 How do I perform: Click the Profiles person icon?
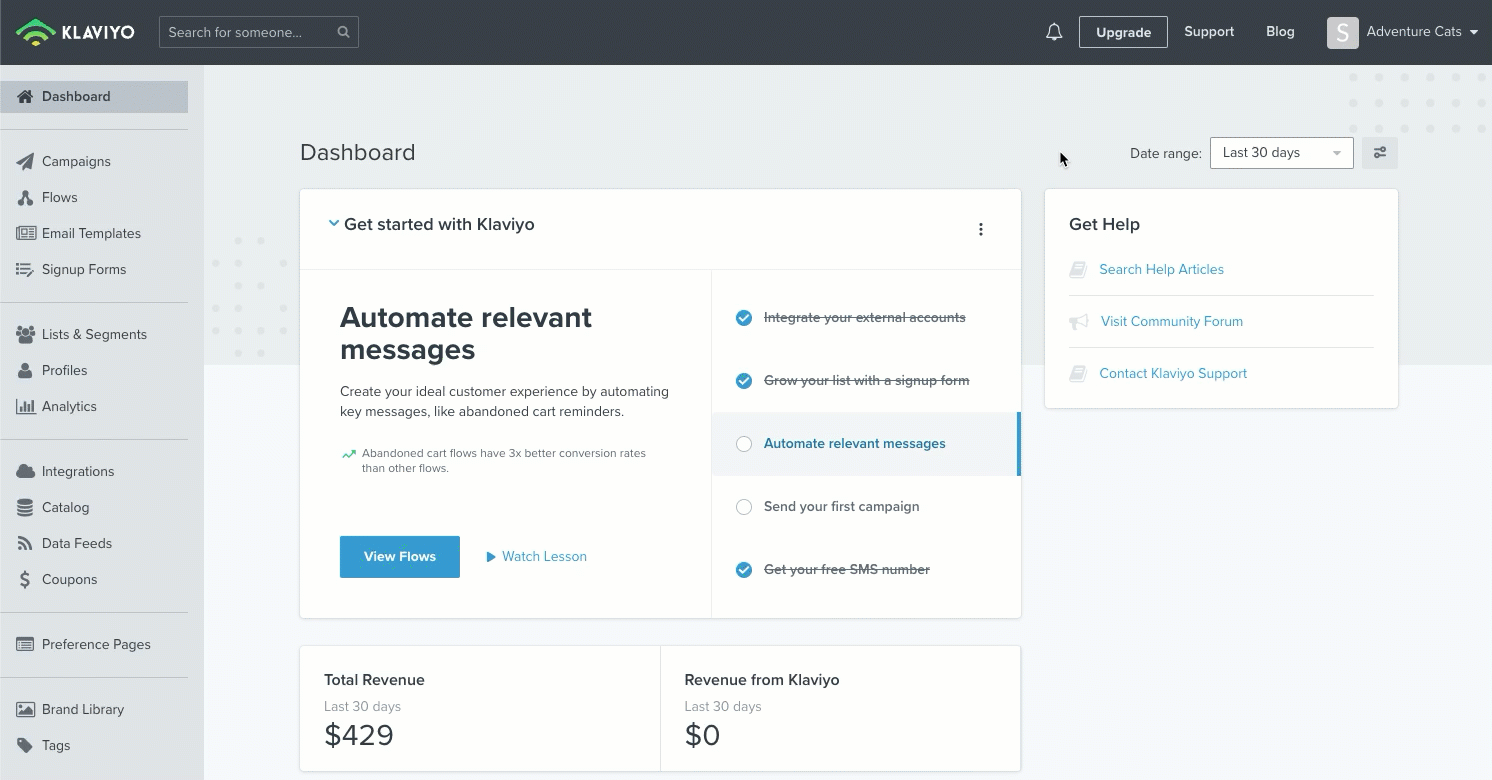click(25, 371)
